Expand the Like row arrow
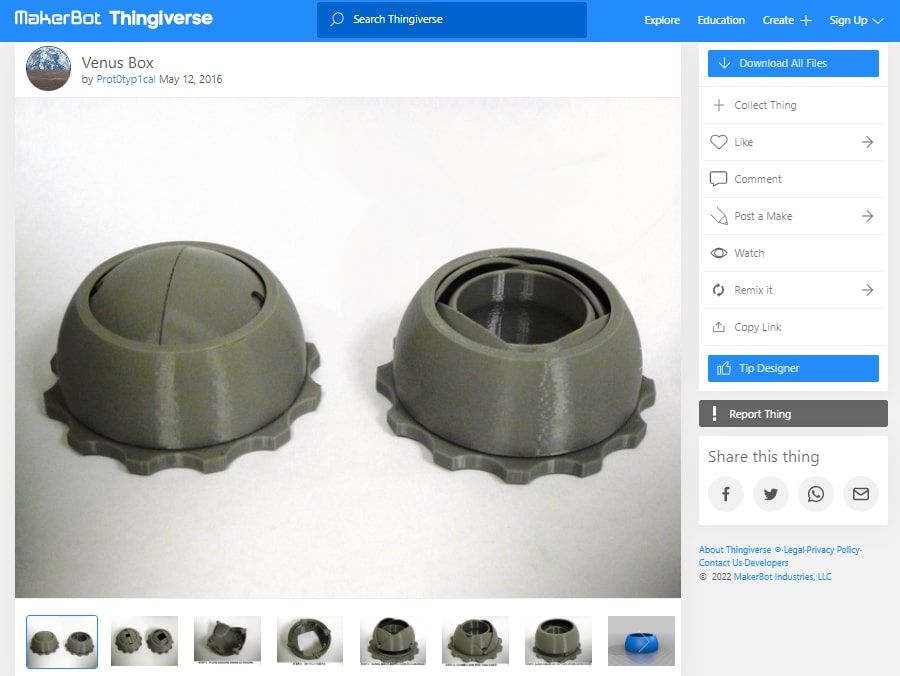Image resolution: width=900 pixels, height=676 pixels. 868,142
